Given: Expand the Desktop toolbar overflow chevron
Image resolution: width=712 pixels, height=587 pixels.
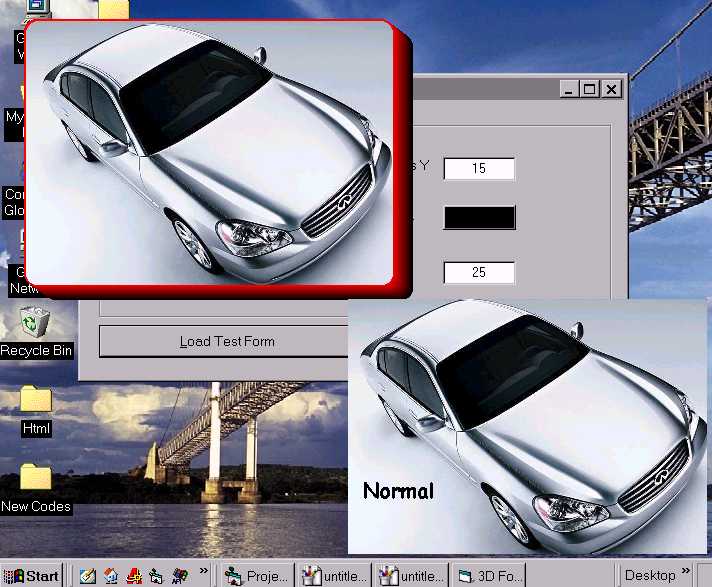Looking at the screenshot, I should coord(688,572).
